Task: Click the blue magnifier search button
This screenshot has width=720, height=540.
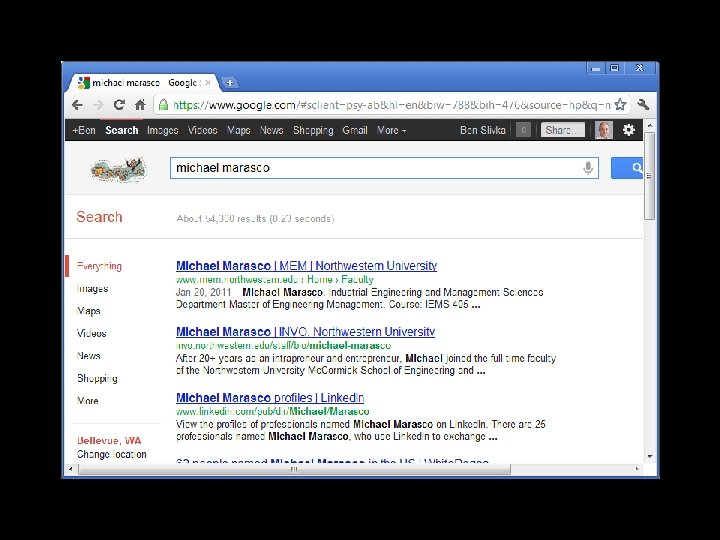Action: pyautogui.click(x=627, y=168)
